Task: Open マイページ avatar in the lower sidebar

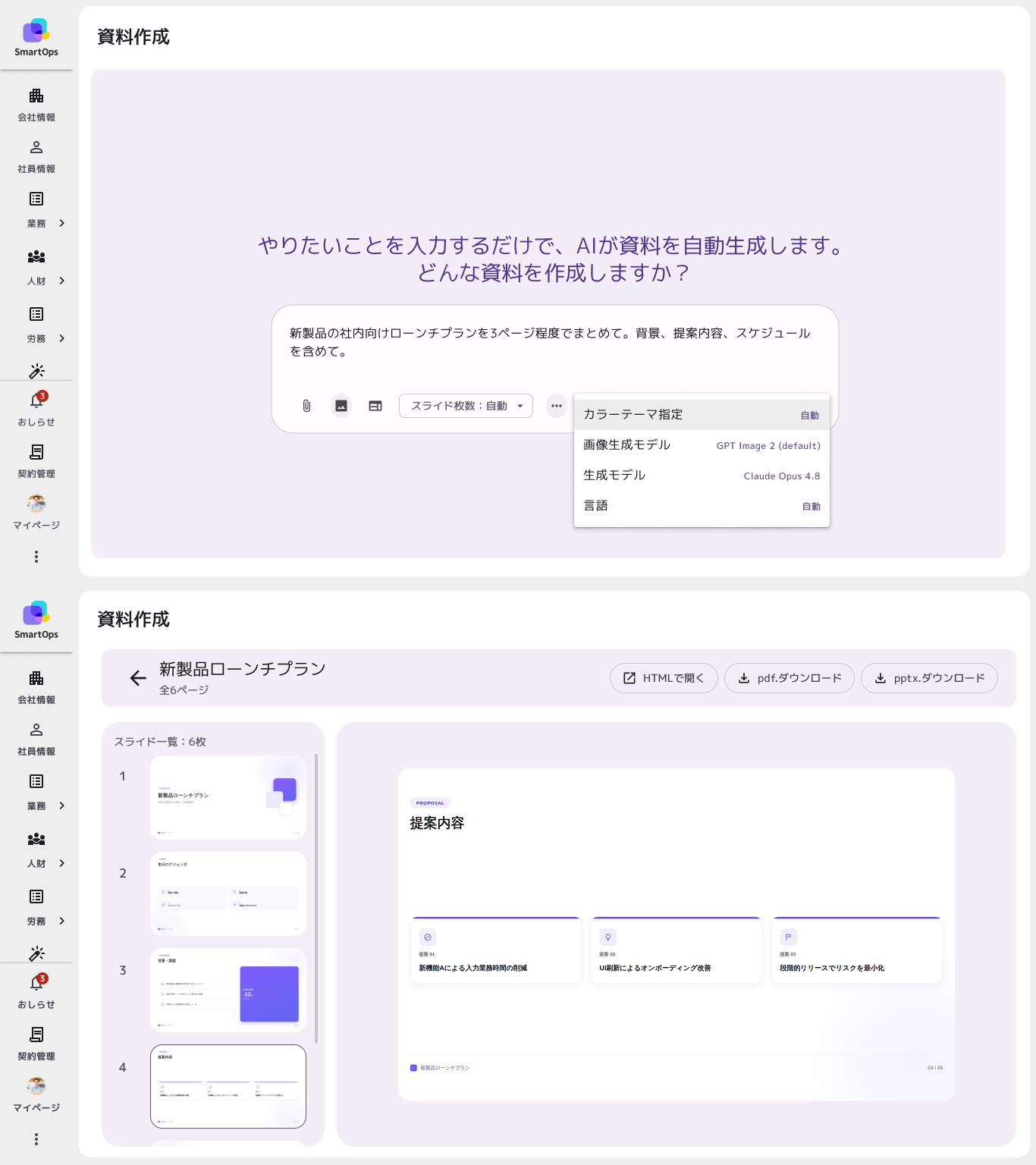Action: click(x=36, y=1095)
